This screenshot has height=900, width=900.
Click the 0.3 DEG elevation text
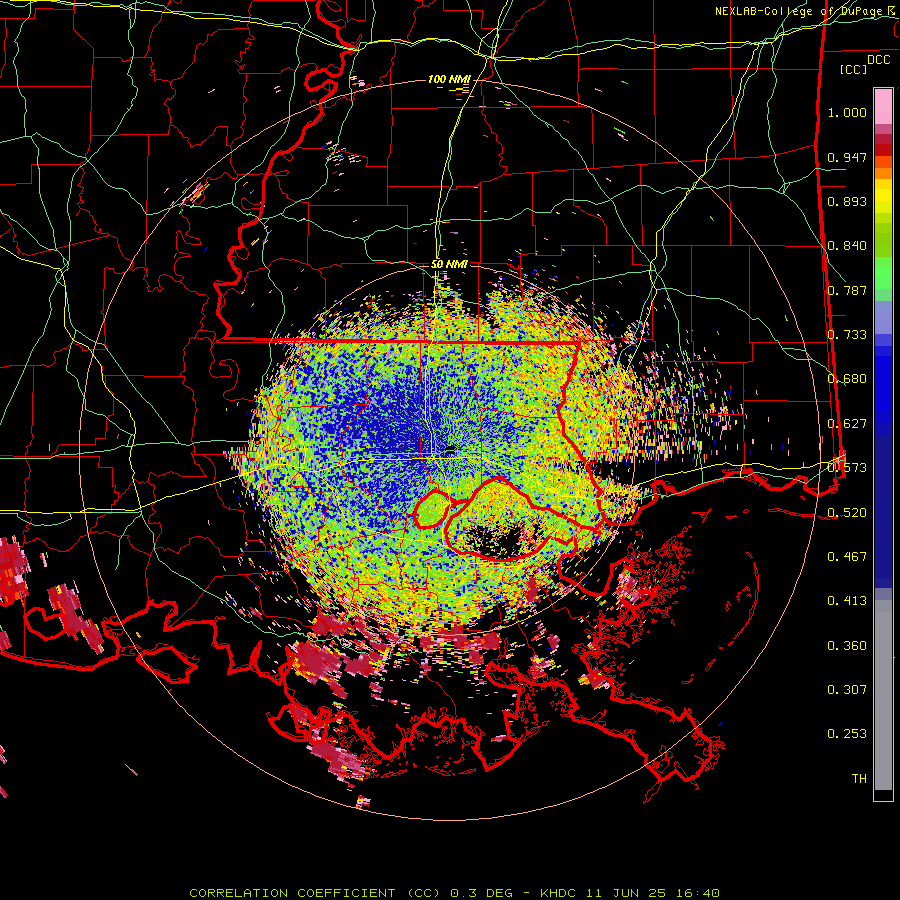(483, 893)
